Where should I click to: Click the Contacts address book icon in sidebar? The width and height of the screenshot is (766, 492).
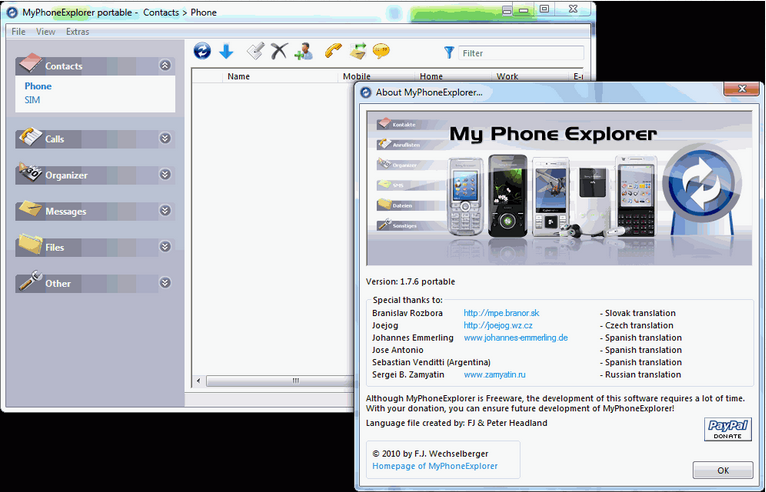point(30,63)
